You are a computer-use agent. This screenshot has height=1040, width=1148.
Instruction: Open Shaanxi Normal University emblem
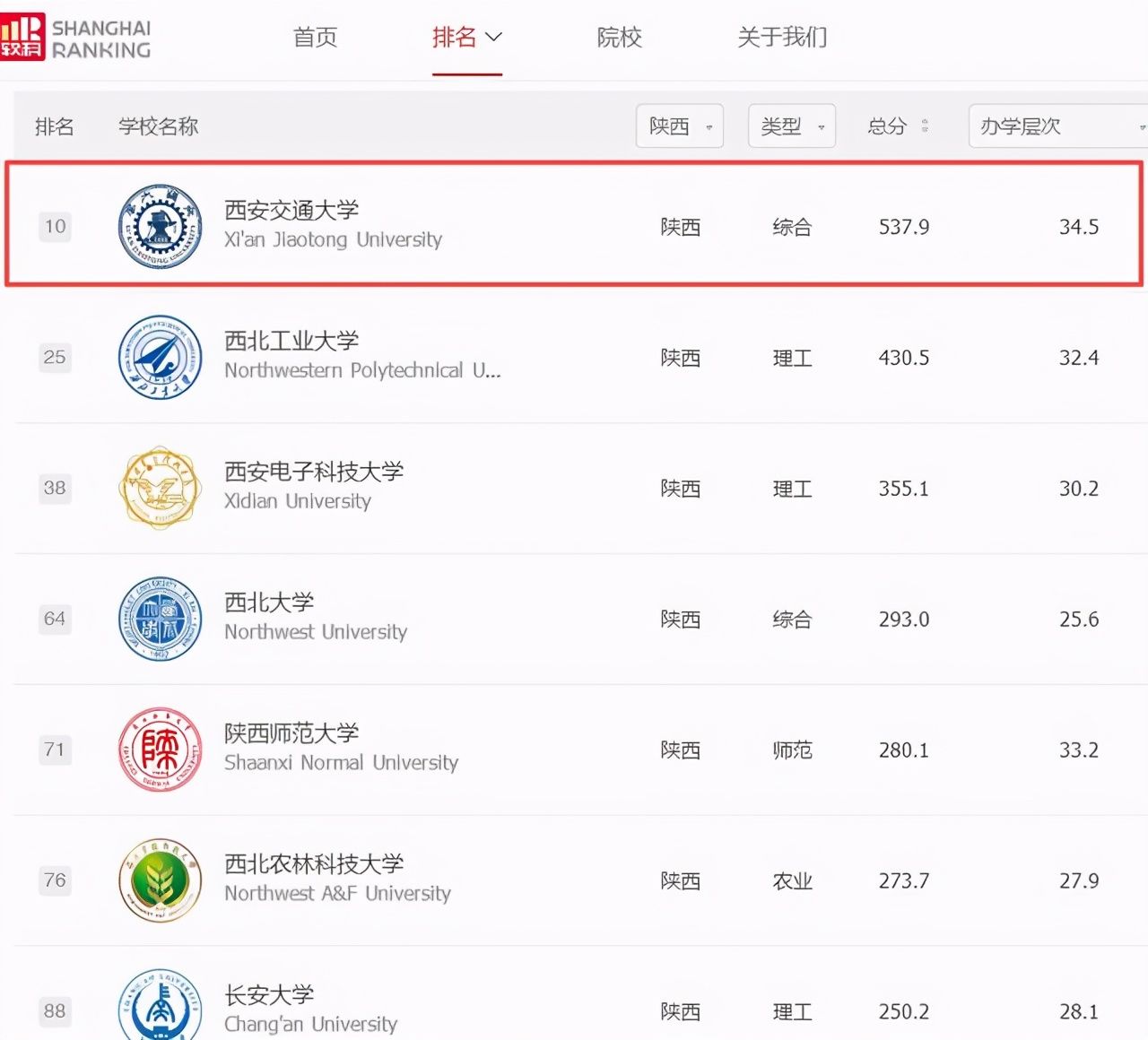point(161,750)
